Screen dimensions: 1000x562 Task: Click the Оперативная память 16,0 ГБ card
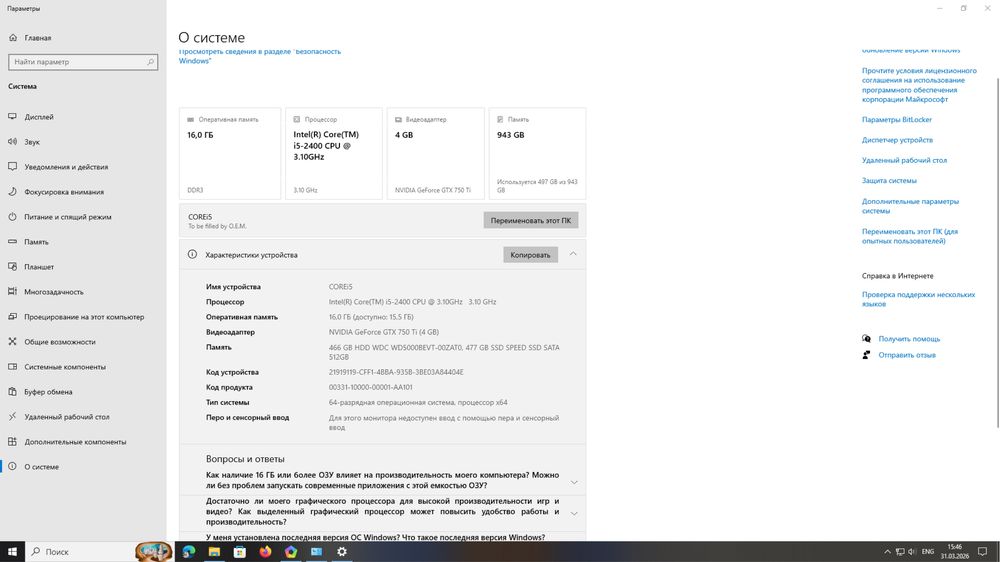[x=230, y=153]
